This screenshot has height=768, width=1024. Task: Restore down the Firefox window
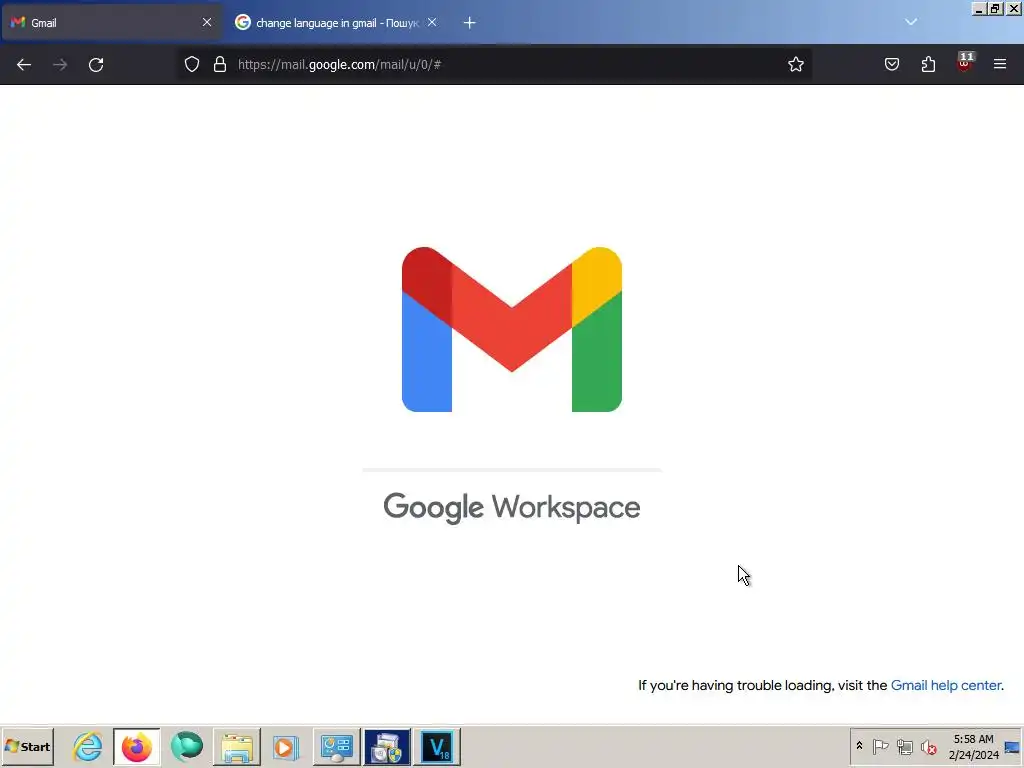995,9
